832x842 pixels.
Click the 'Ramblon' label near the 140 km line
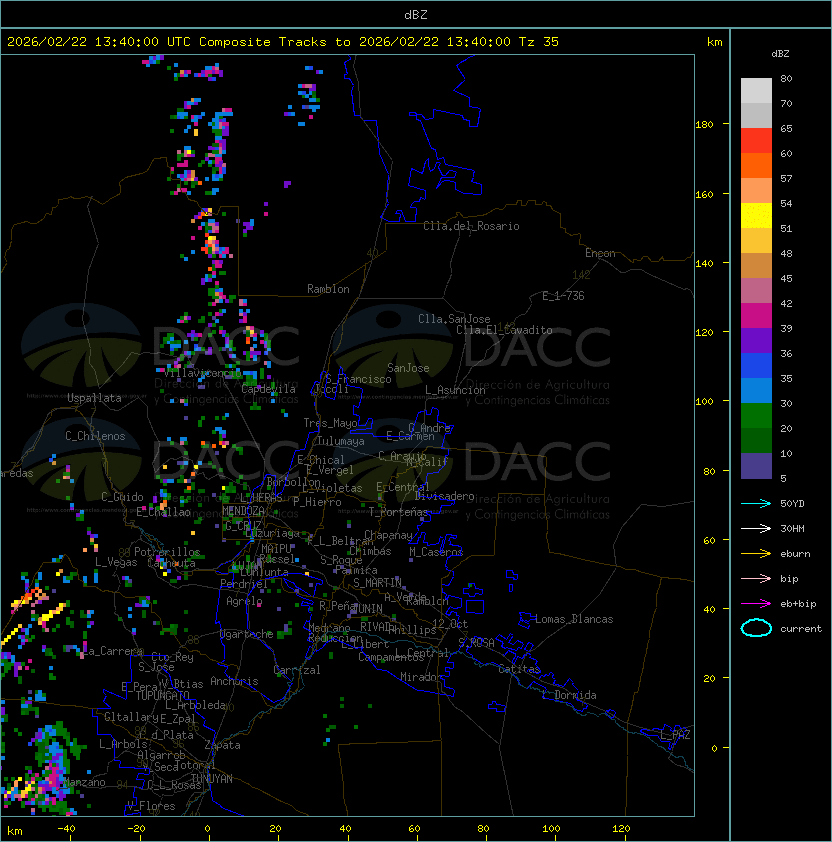328,289
